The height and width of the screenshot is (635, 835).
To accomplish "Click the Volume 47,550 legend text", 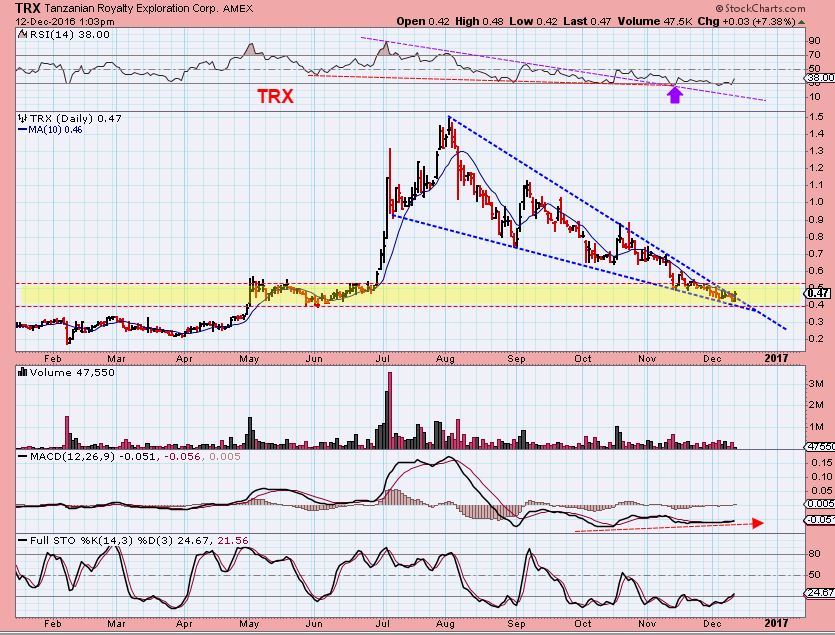I will coord(72,372).
